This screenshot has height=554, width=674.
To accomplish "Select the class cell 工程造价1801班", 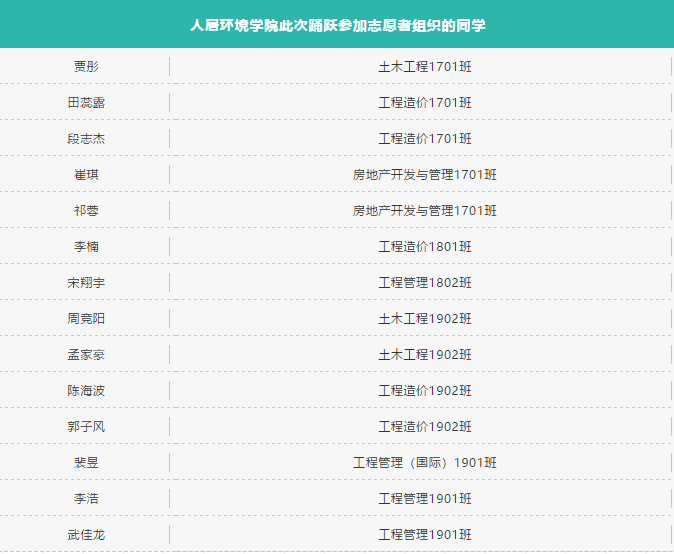I will tap(425, 246).
